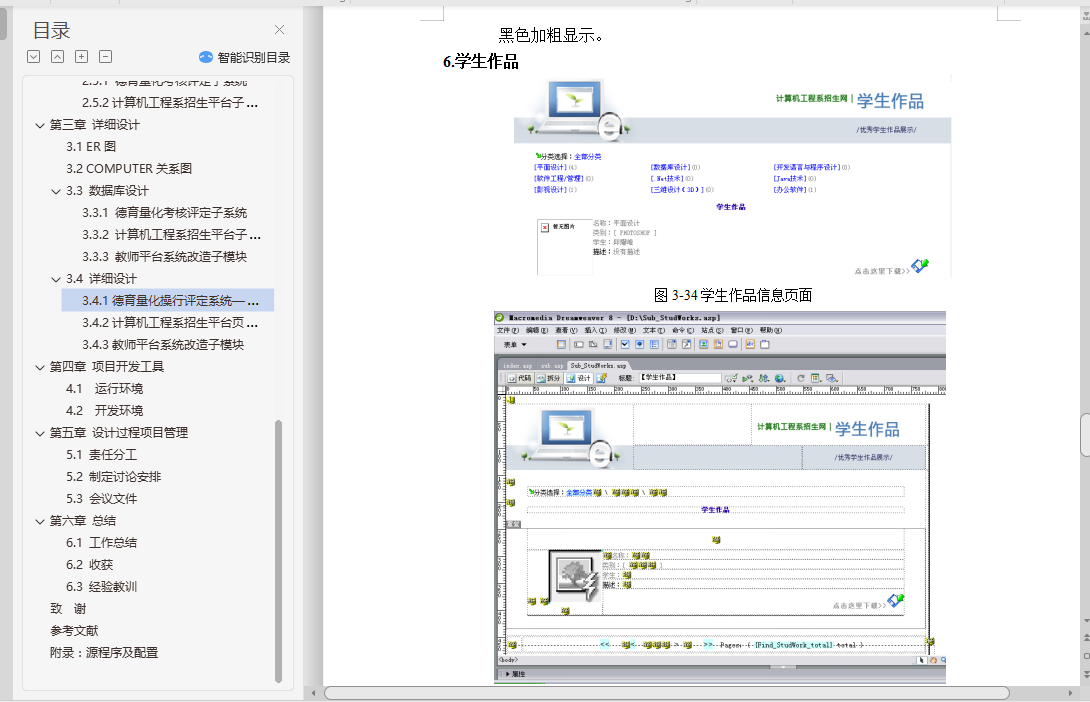This screenshot has width=1090, height=702.
Task: Click 3.3 数据库设计 section title
Action: [x=107, y=191]
